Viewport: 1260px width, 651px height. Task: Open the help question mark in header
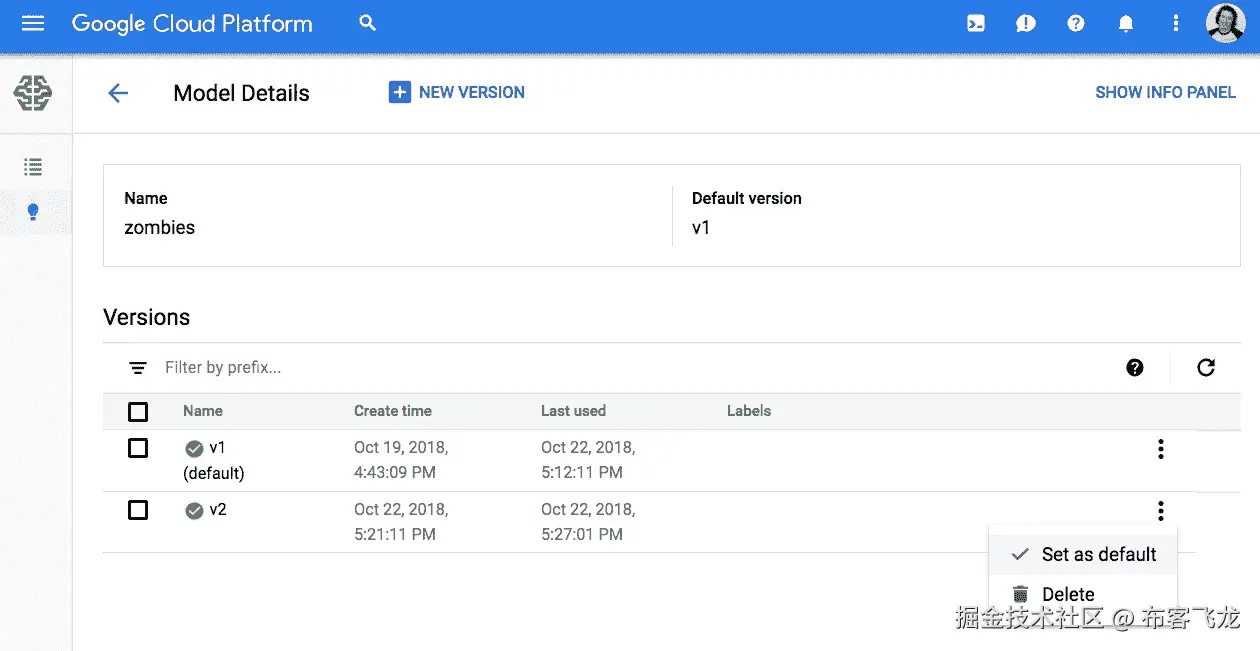click(x=1076, y=23)
